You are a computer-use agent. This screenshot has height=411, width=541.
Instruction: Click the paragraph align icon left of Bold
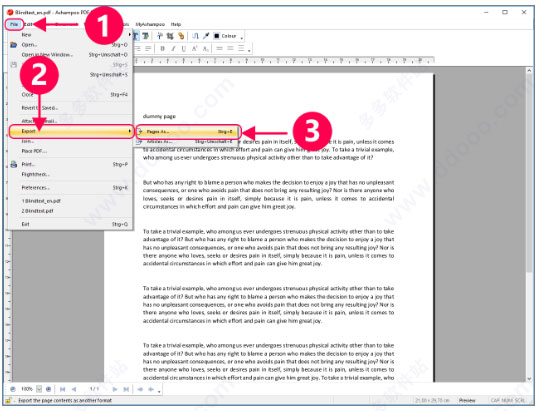pyautogui.click(x=148, y=49)
